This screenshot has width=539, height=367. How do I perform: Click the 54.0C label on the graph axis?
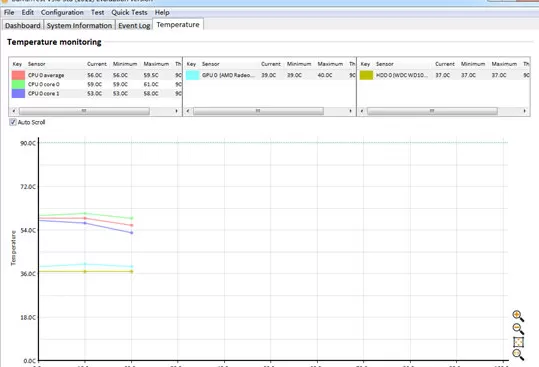click(28, 230)
